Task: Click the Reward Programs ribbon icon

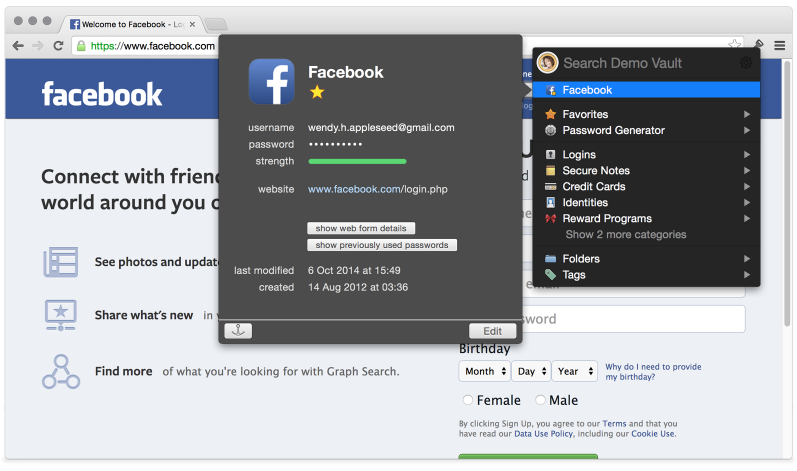Action: pyautogui.click(x=550, y=218)
